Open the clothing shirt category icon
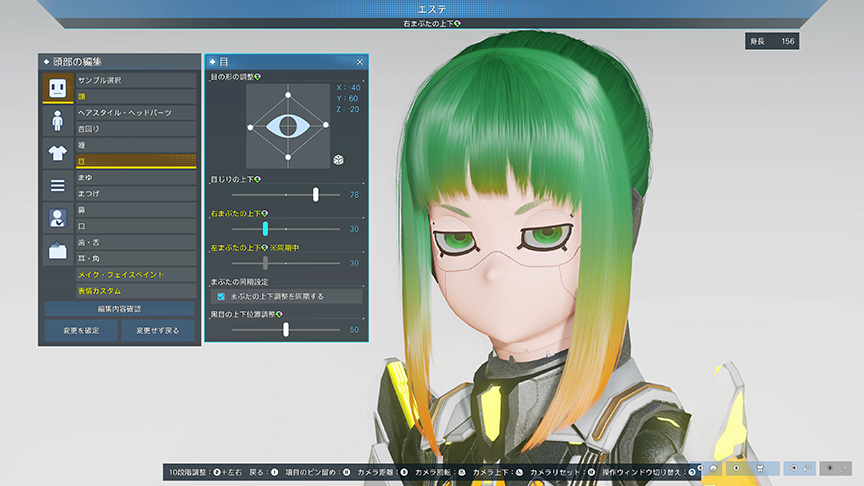864x486 pixels. (x=57, y=153)
